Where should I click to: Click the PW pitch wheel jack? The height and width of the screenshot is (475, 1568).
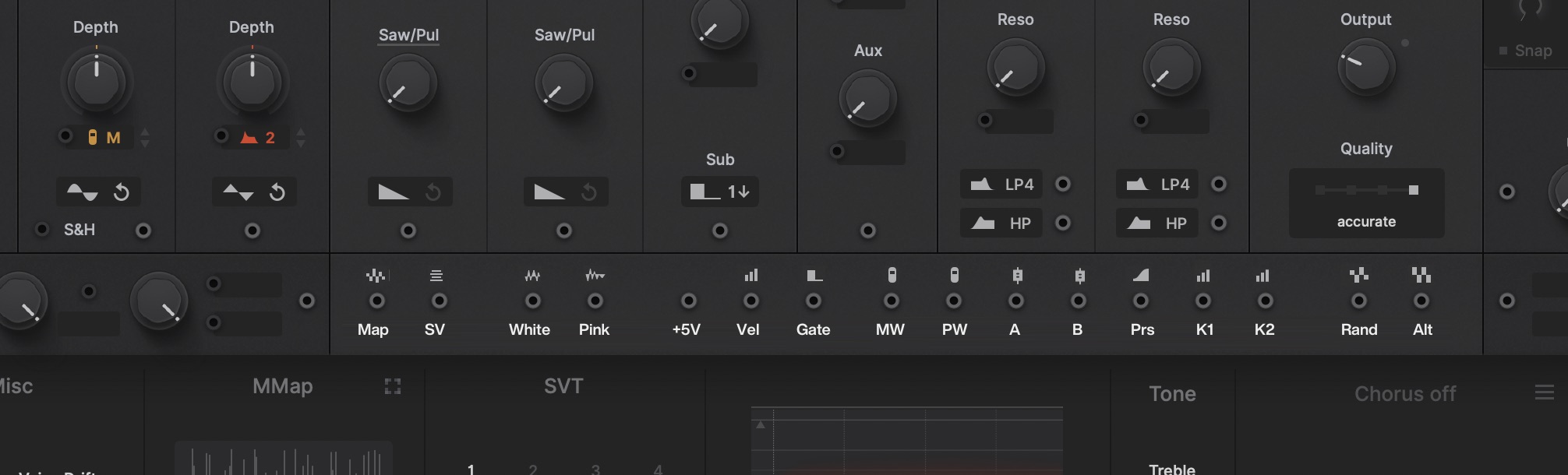tap(954, 301)
